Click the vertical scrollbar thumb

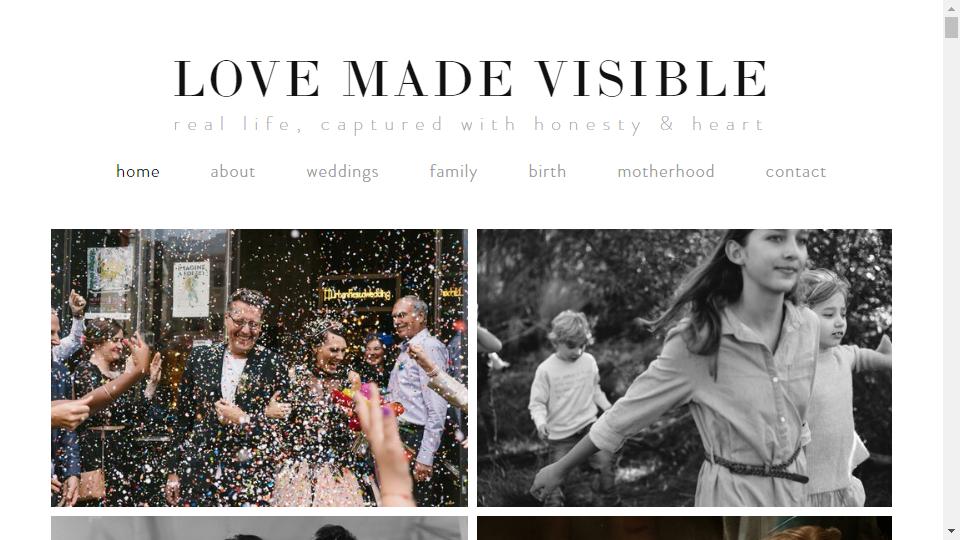coord(951,28)
